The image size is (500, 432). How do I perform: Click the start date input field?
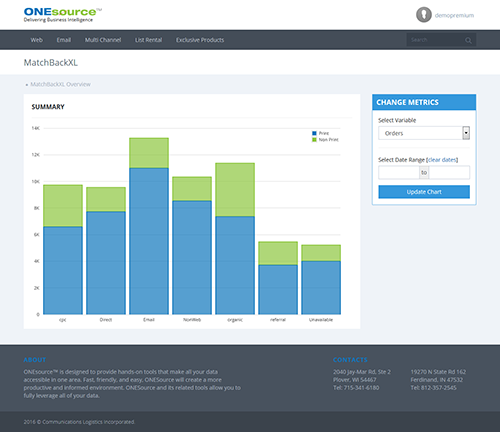pyautogui.click(x=399, y=173)
